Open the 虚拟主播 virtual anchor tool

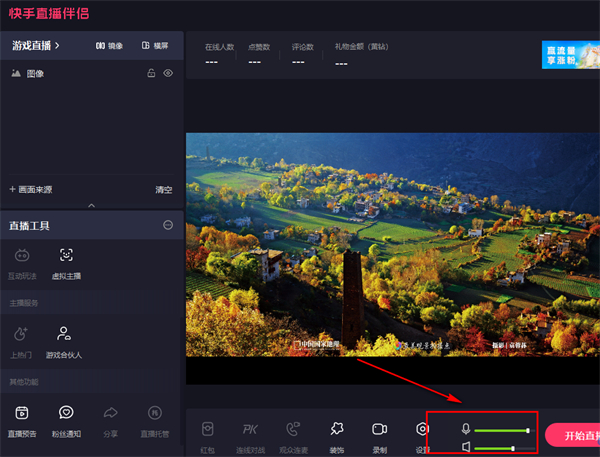(66, 256)
